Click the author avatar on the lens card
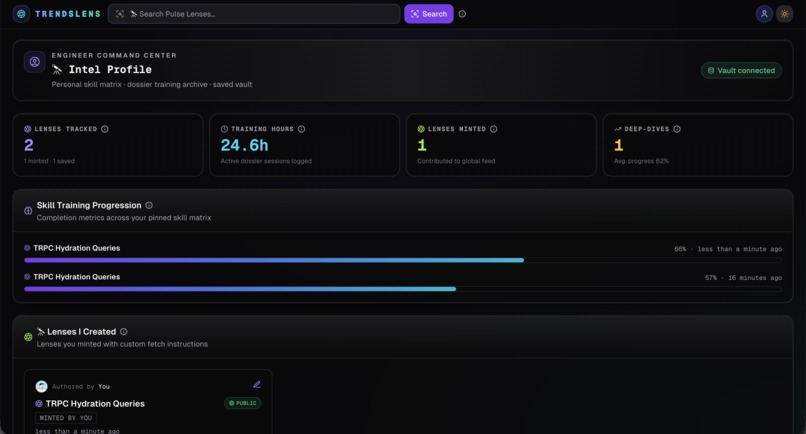This screenshot has width=806, height=434. [42, 386]
